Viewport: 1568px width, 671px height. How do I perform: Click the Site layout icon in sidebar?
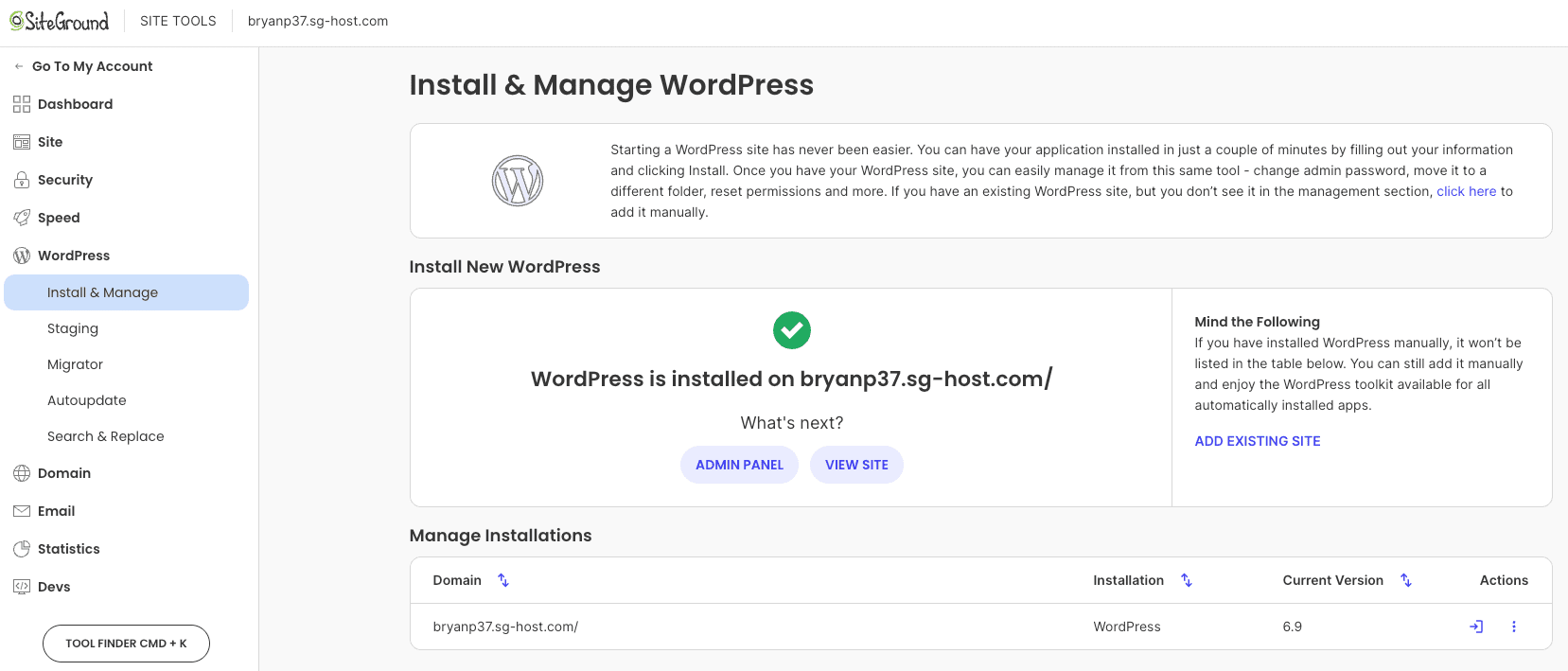click(x=22, y=142)
